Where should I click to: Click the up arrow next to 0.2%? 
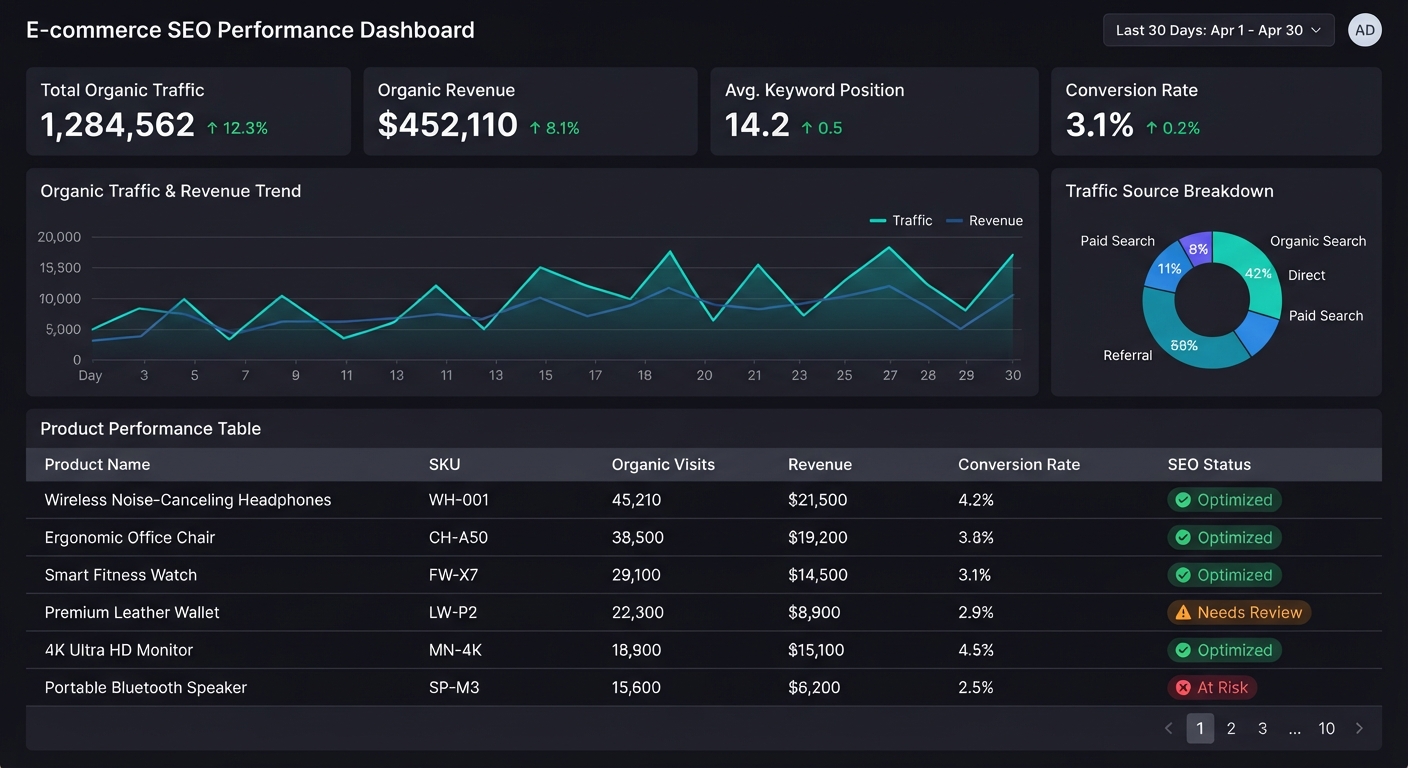coord(1152,128)
